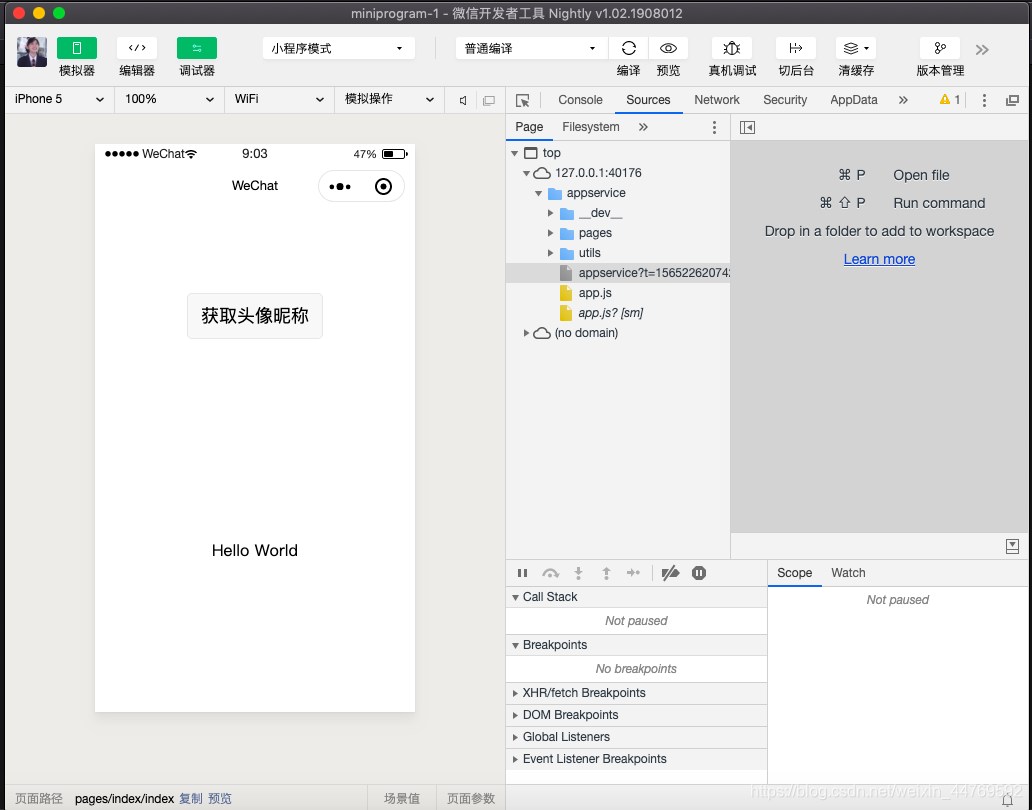Open the iPhone 5 device dropdown
This screenshot has width=1032, height=810.
coord(59,99)
